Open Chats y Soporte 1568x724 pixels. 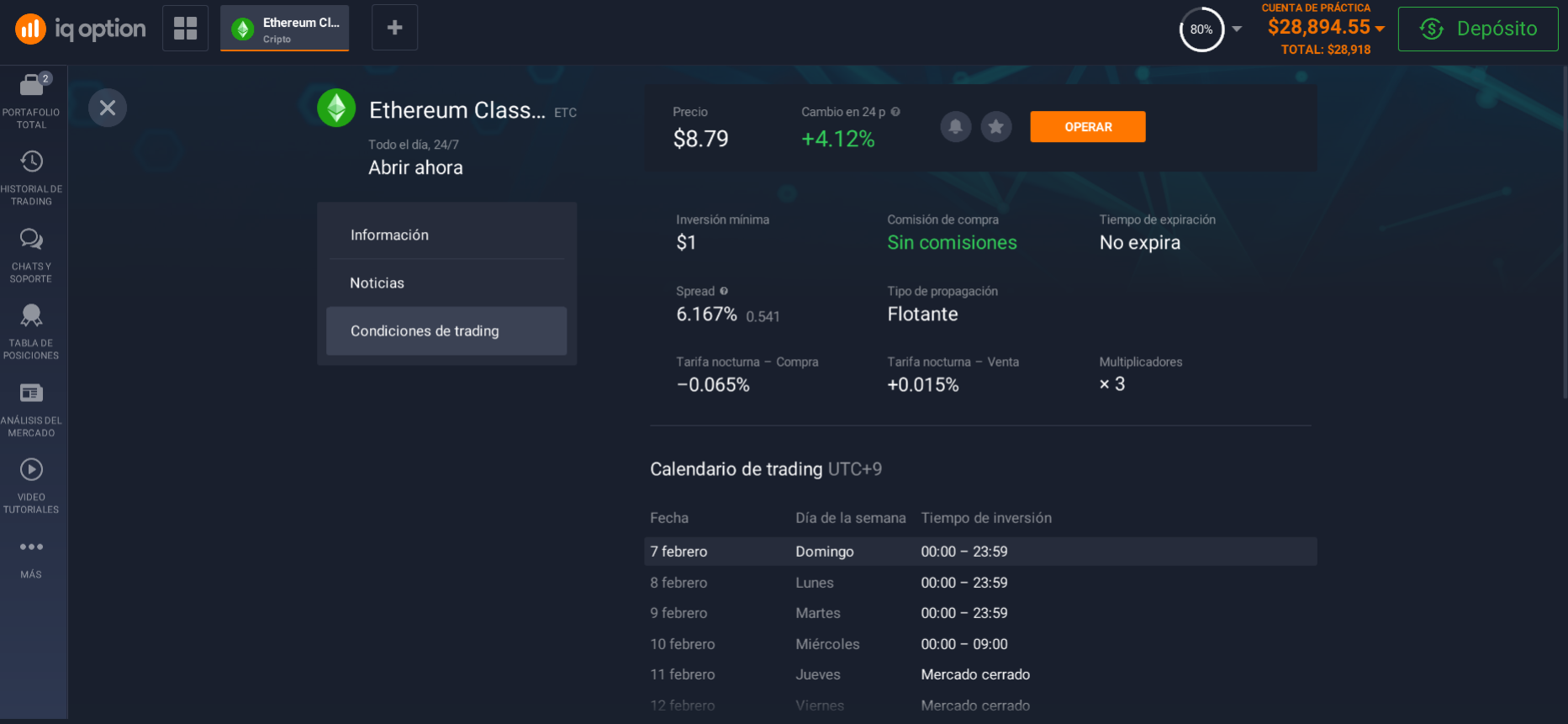31,255
